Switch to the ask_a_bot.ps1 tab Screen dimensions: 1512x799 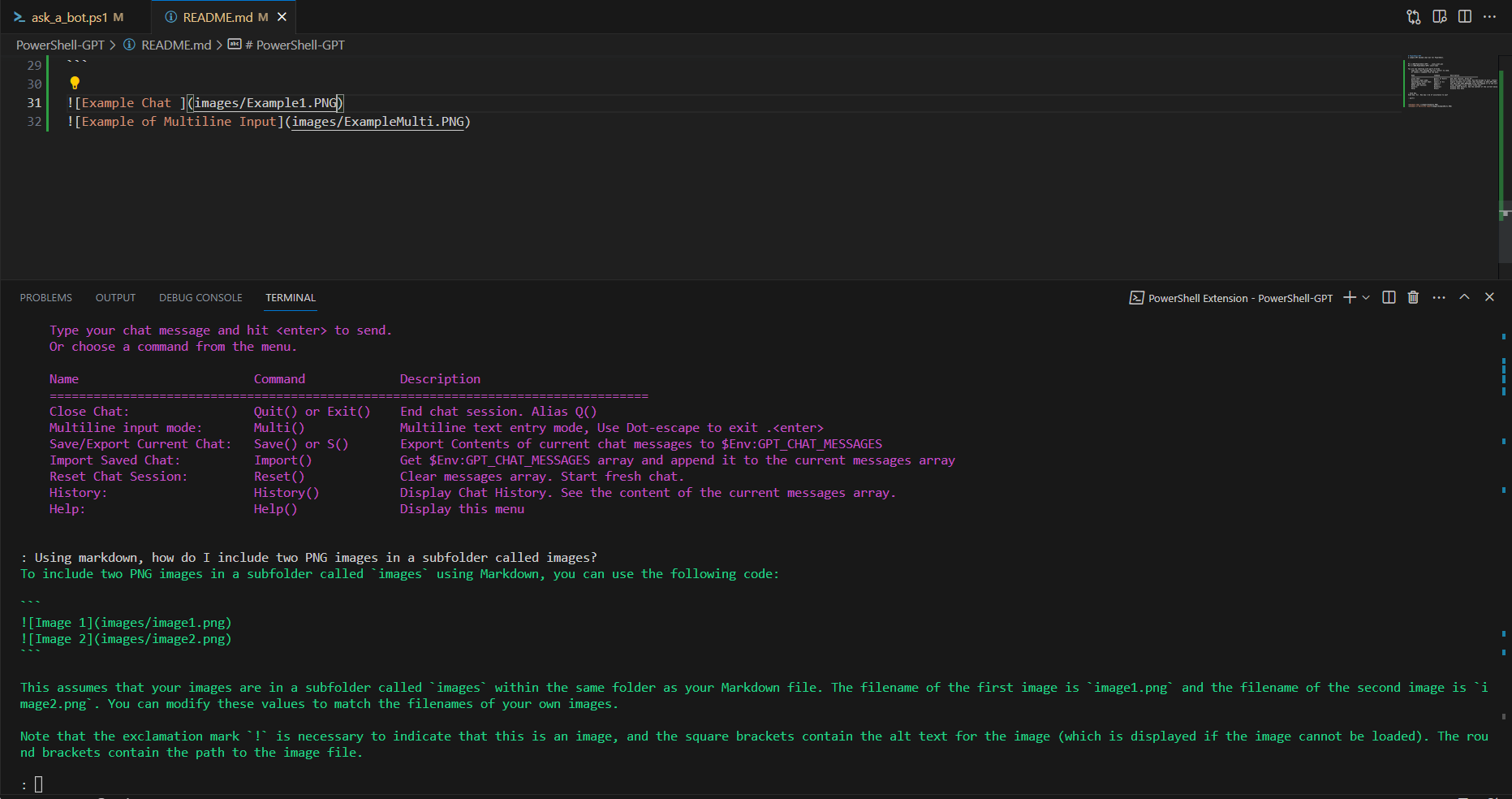pyautogui.click(x=69, y=17)
